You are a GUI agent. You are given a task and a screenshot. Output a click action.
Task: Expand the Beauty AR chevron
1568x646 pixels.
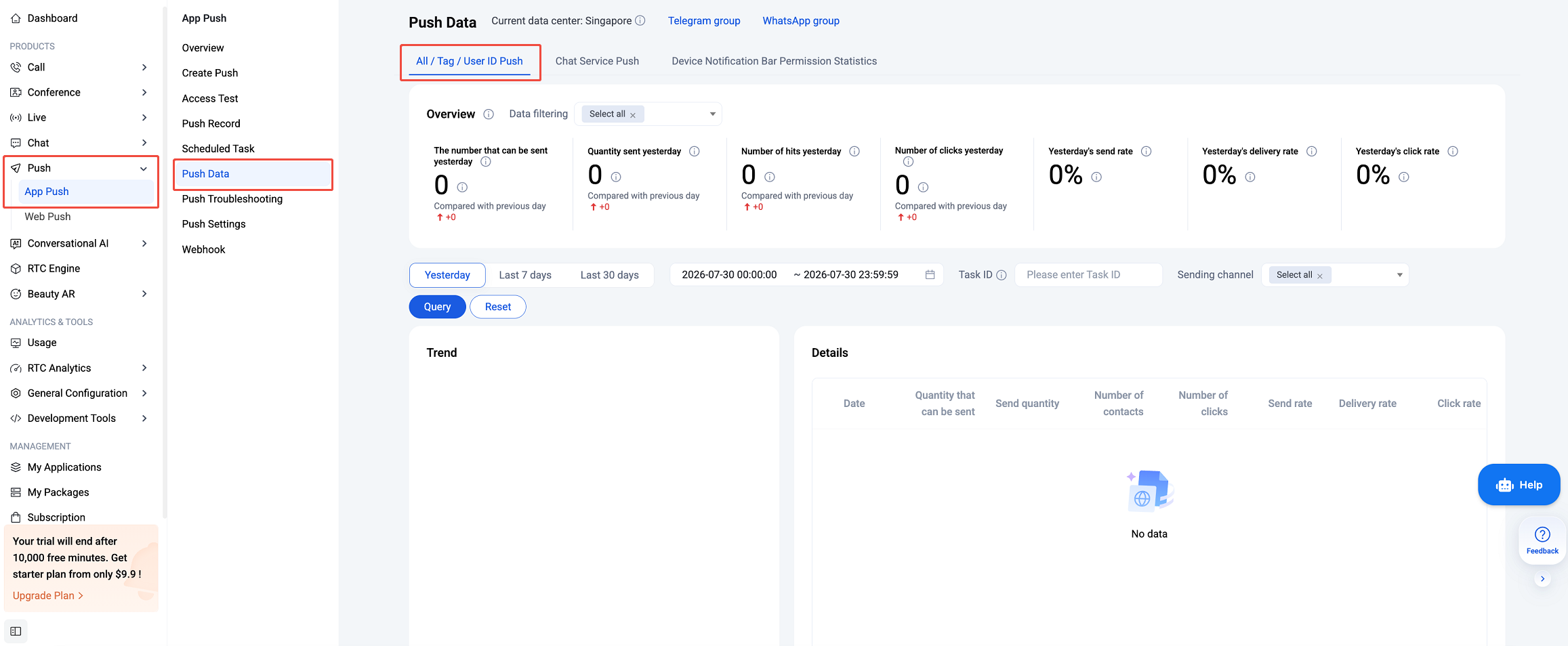coord(144,294)
